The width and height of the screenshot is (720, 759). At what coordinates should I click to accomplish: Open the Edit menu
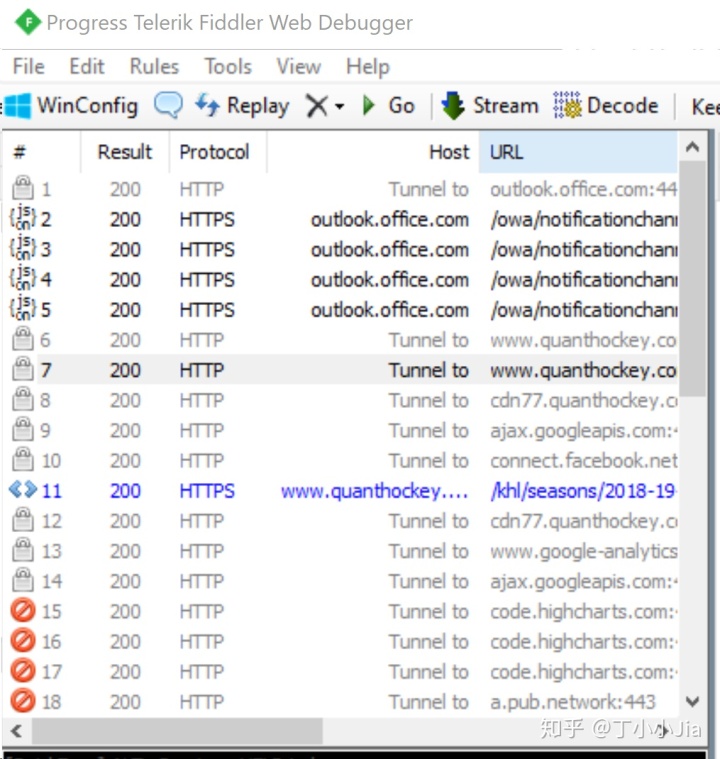pos(87,66)
